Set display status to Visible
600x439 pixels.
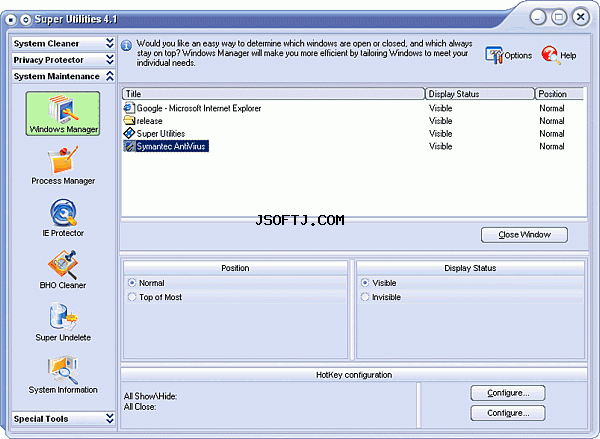pyautogui.click(x=365, y=283)
